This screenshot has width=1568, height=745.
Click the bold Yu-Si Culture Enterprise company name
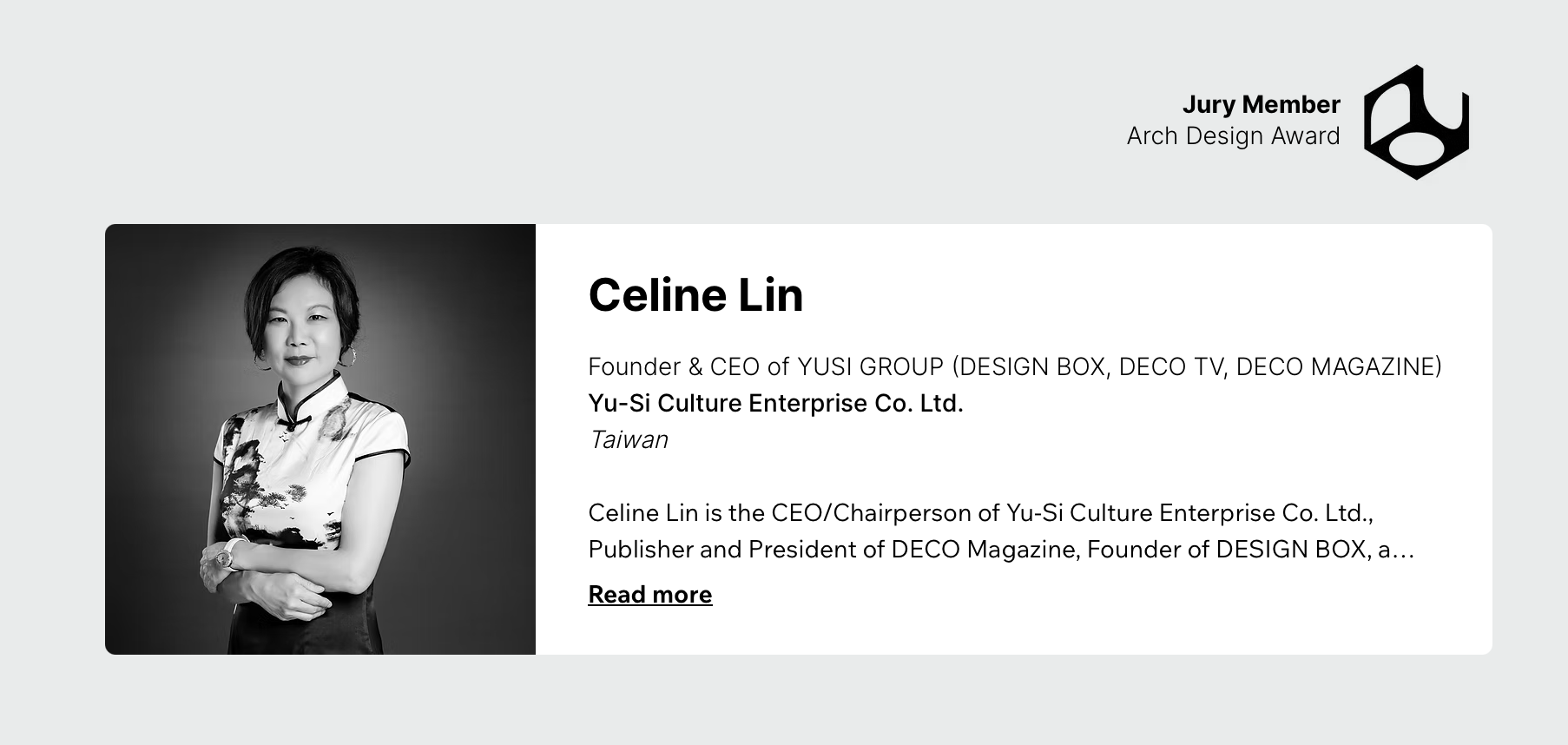point(775,404)
